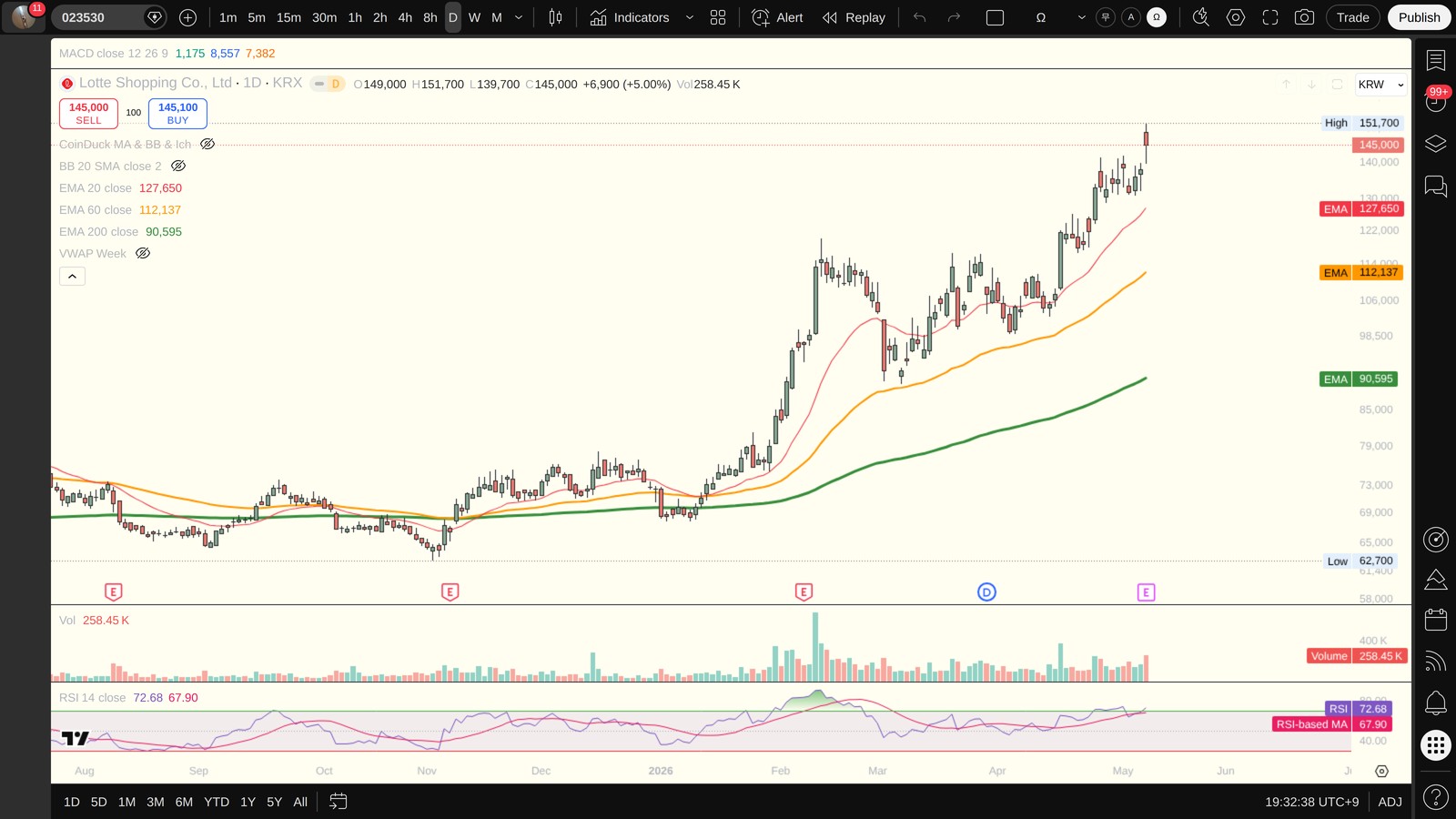Image resolution: width=1456 pixels, height=819 pixels.
Task: Show the BB 20 SMA indicator
Action: pyautogui.click(x=178, y=166)
